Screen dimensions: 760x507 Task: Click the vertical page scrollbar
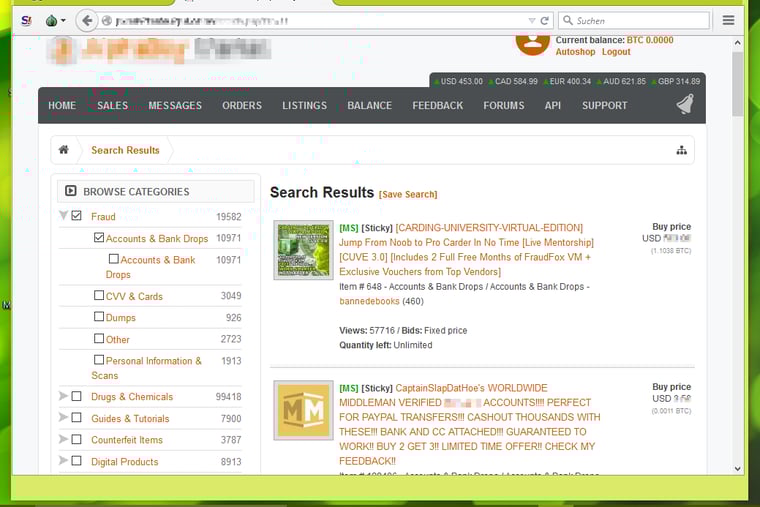tap(738, 250)
